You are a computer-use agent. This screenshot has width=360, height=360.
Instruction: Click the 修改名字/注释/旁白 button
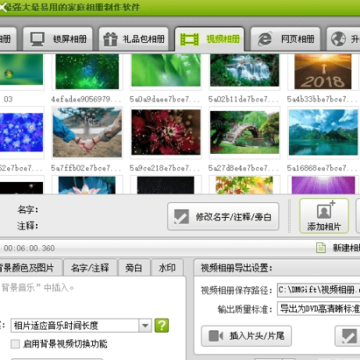(223, 217)
